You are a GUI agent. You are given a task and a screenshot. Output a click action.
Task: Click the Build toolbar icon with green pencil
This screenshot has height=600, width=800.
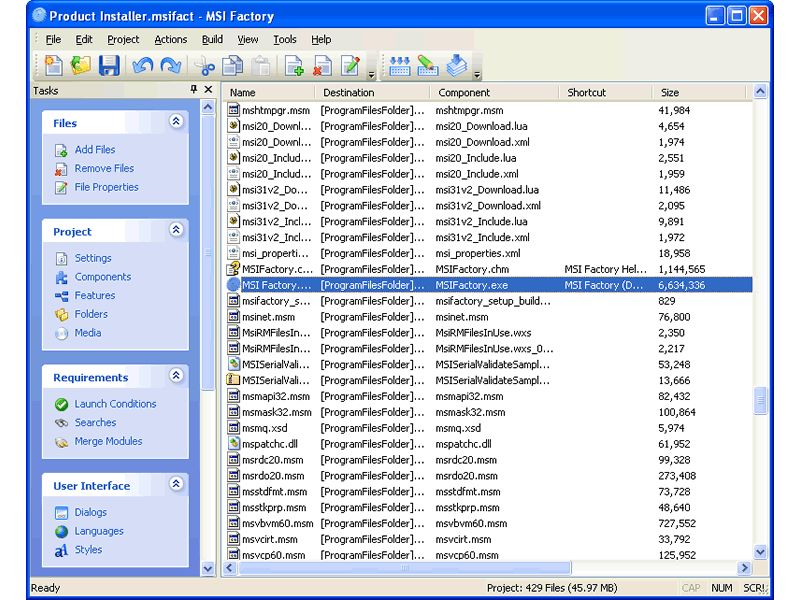428,66
